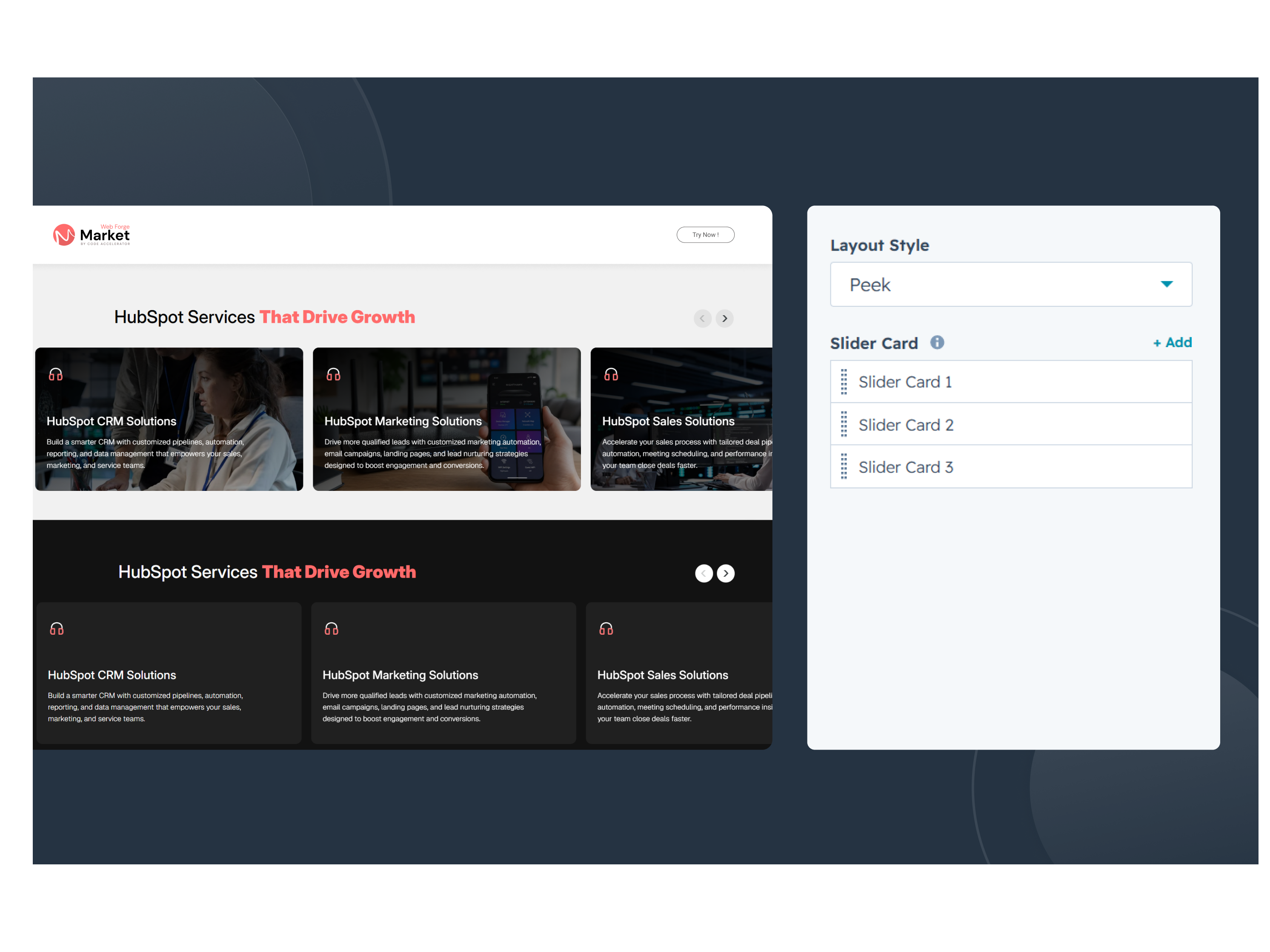Click the Layout Style dropdown arrow
This screenshot has width=1270, height=952.
point(1167,284)
